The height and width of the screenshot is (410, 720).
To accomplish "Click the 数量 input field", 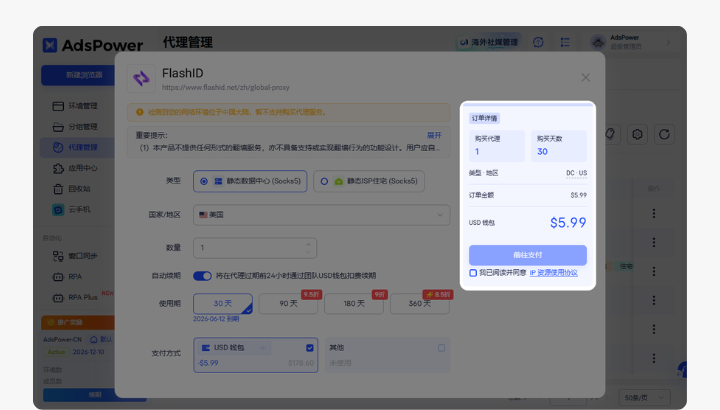I will coord(255,248).
